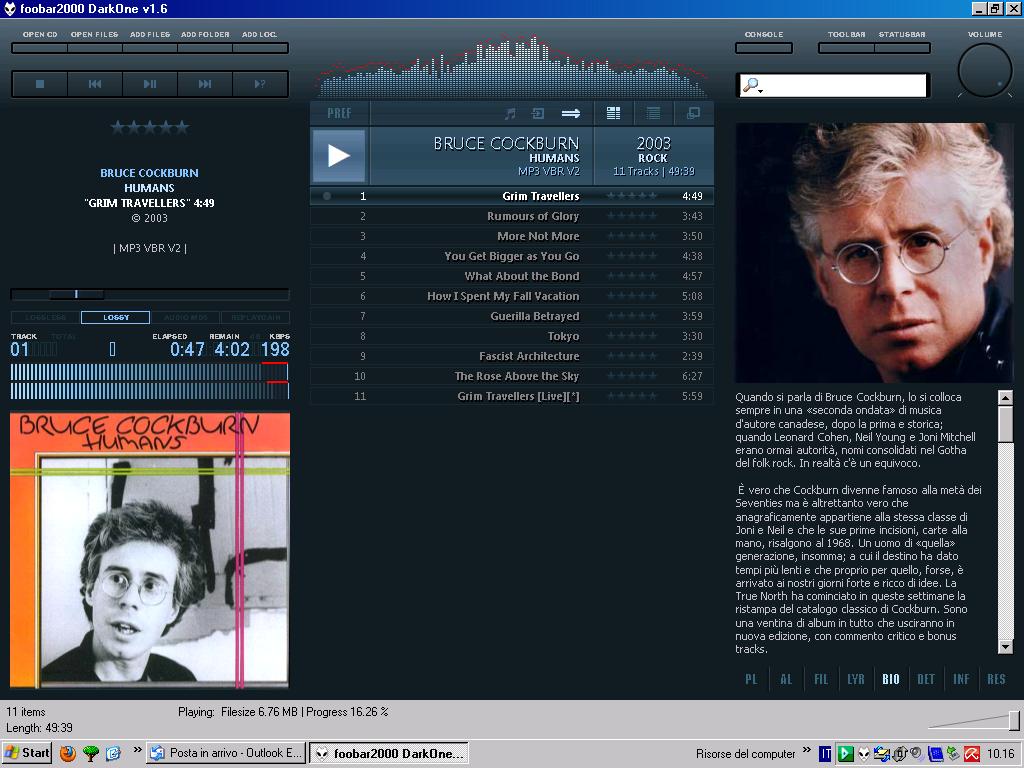
Task: Toggle the Toolbar visibility button
Action: pyautogui.click(x=846, y=48)
